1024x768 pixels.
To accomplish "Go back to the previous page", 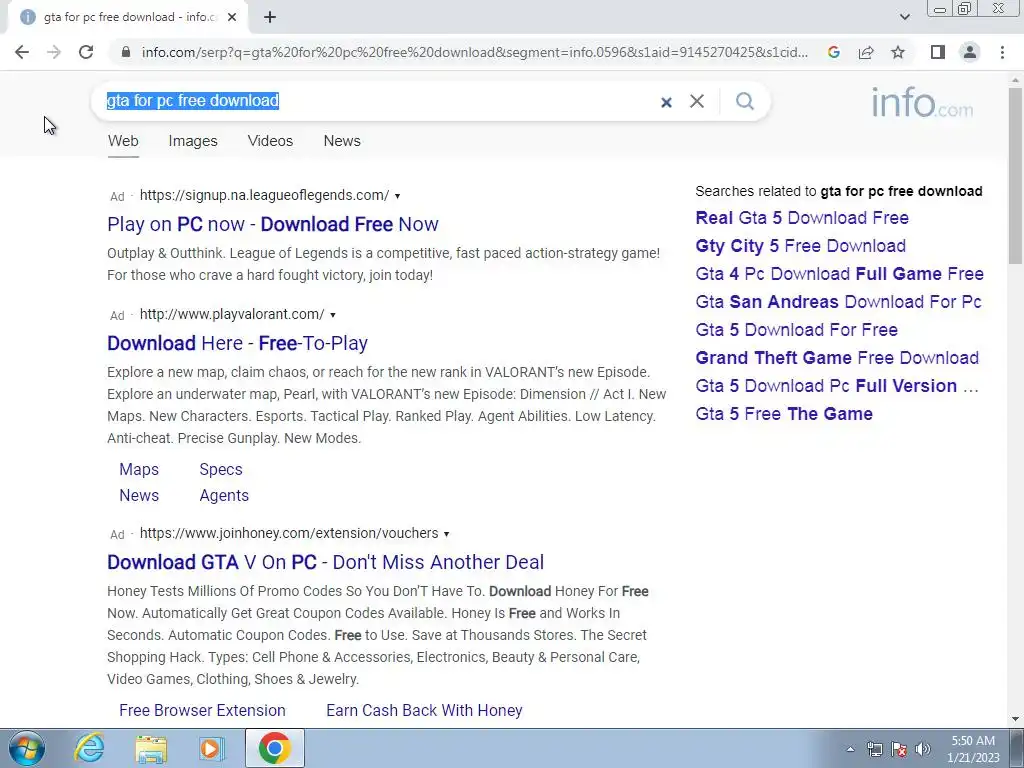I will 22,52.
